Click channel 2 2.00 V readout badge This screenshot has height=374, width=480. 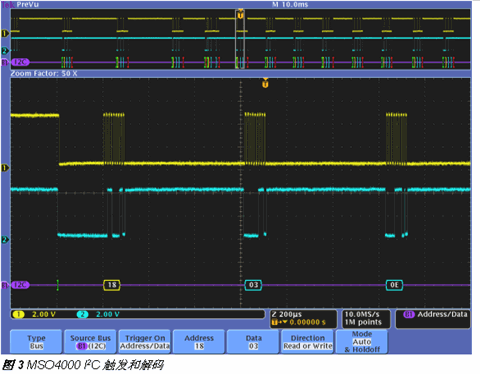pyautogui.click(x=98, y=314)
